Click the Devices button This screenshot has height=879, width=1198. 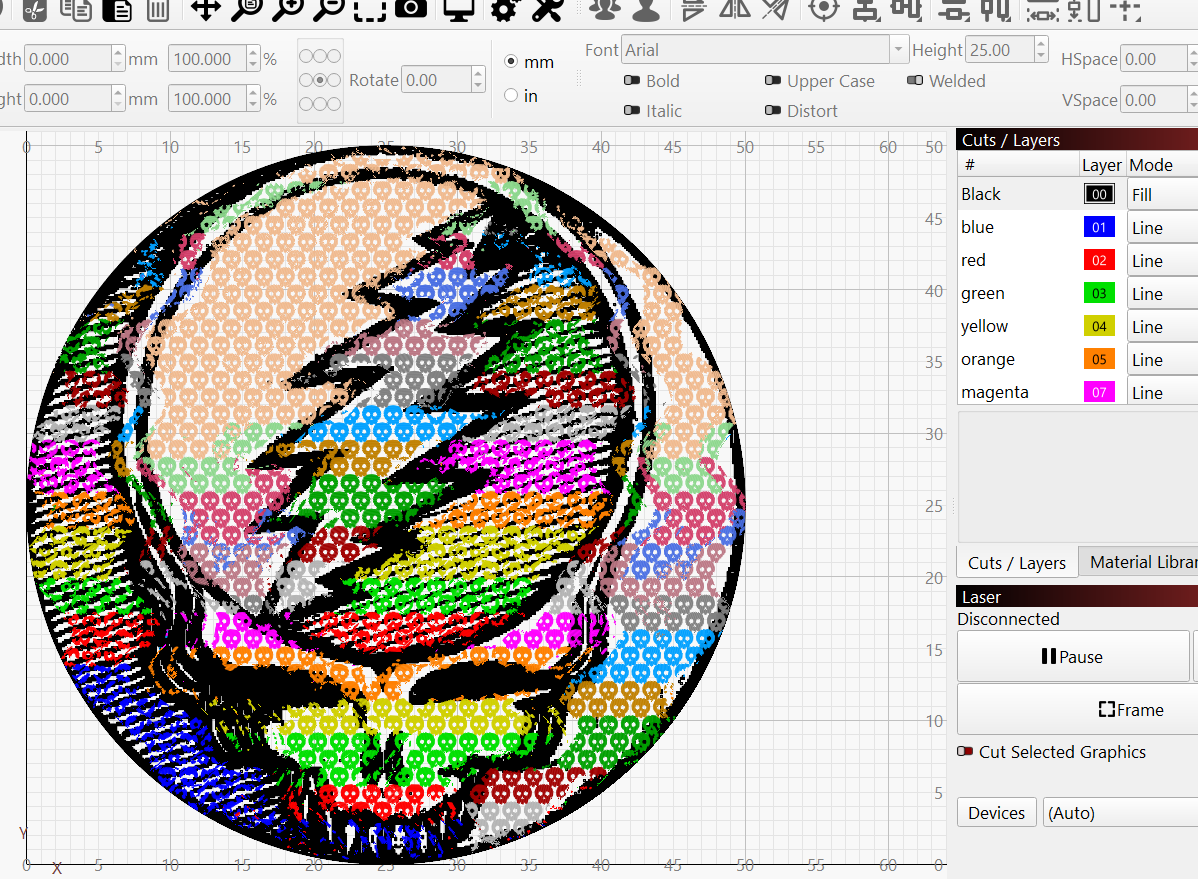996,813
